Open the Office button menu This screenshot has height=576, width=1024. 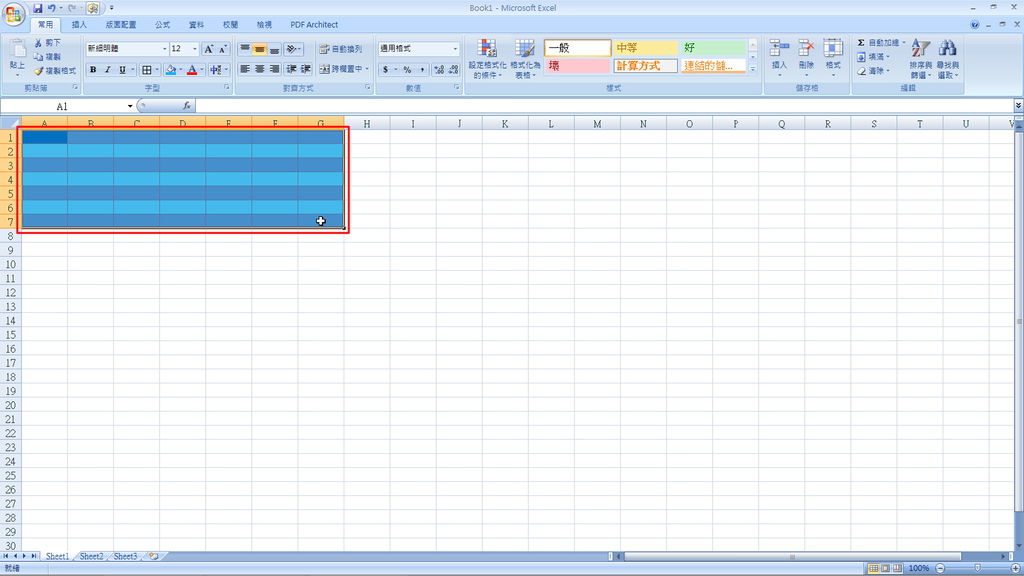point(13,13)
